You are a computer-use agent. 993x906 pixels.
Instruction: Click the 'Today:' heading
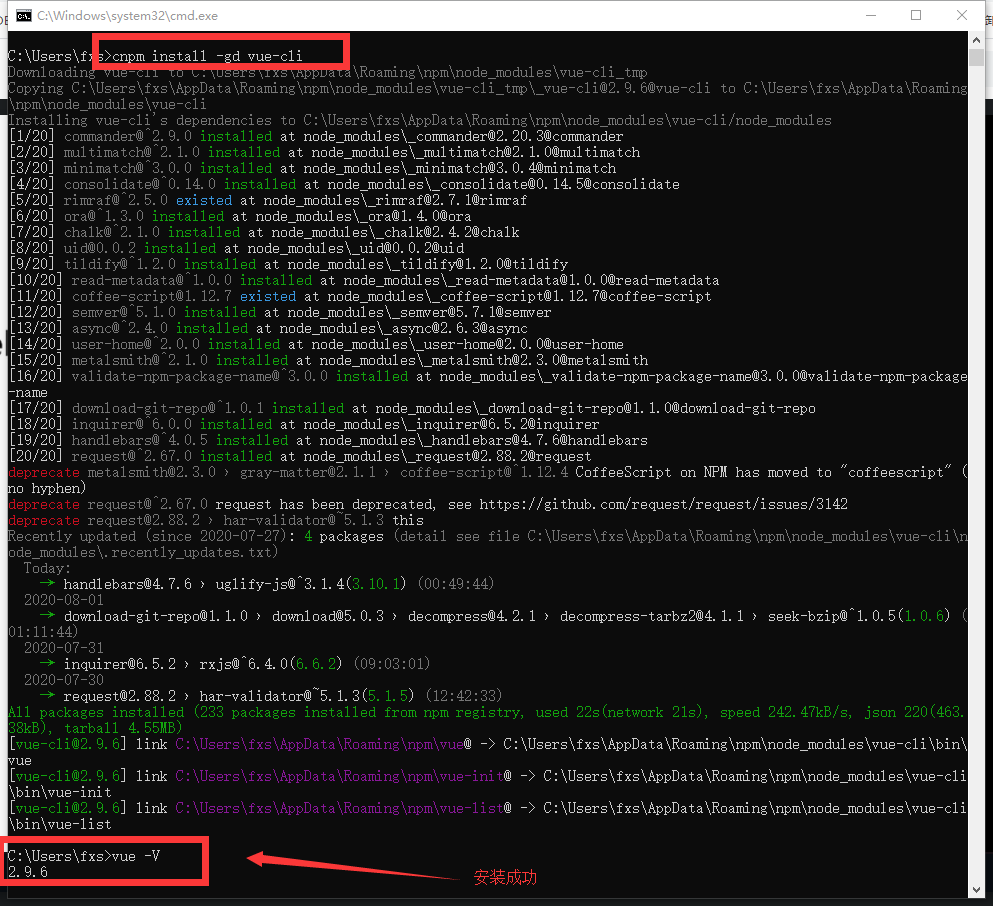[47, 568]
